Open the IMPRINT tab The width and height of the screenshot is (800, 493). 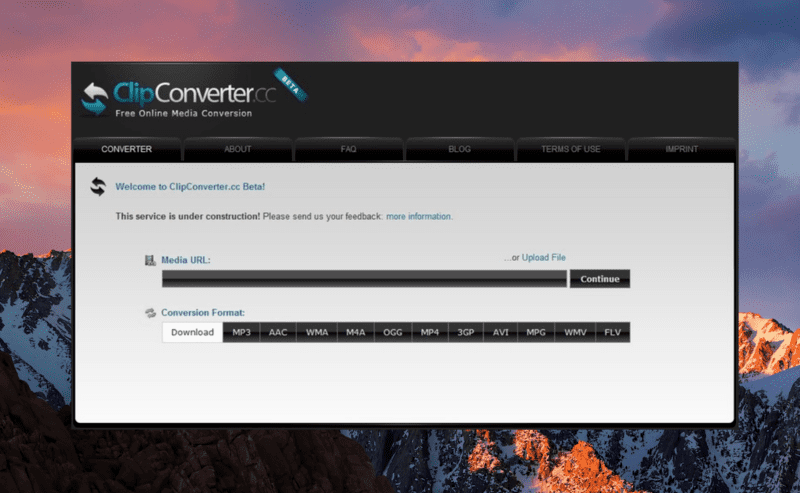[682, 149]
